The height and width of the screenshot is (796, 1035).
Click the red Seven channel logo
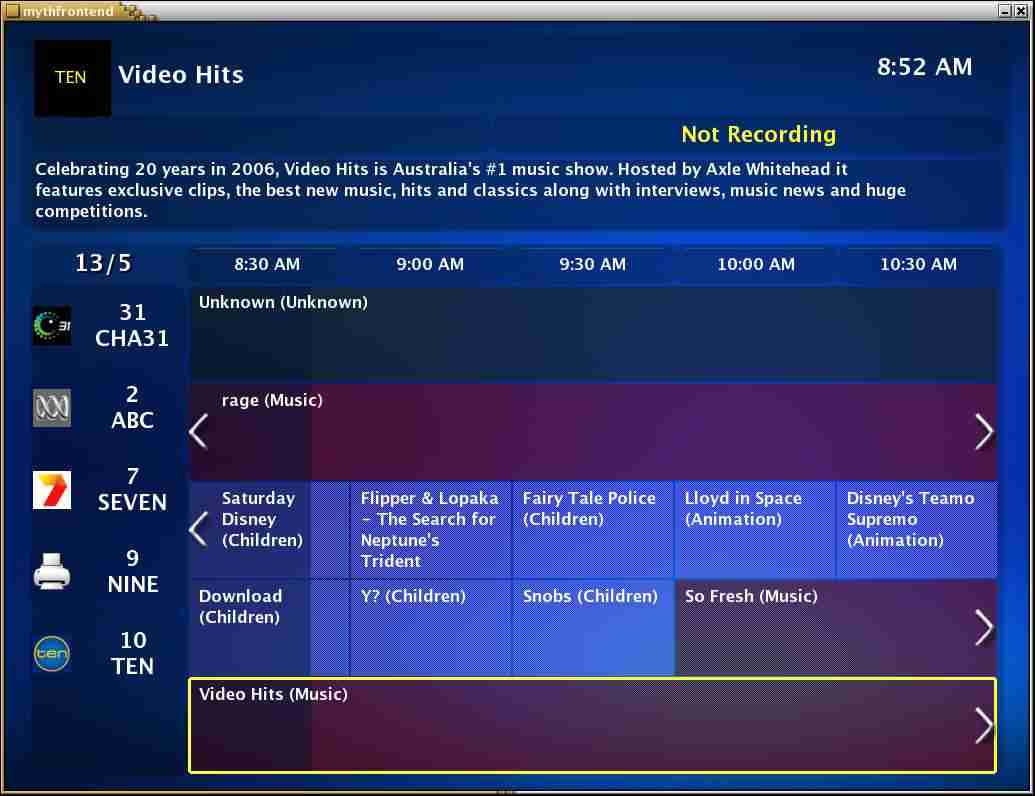click(x=52, y=490)
